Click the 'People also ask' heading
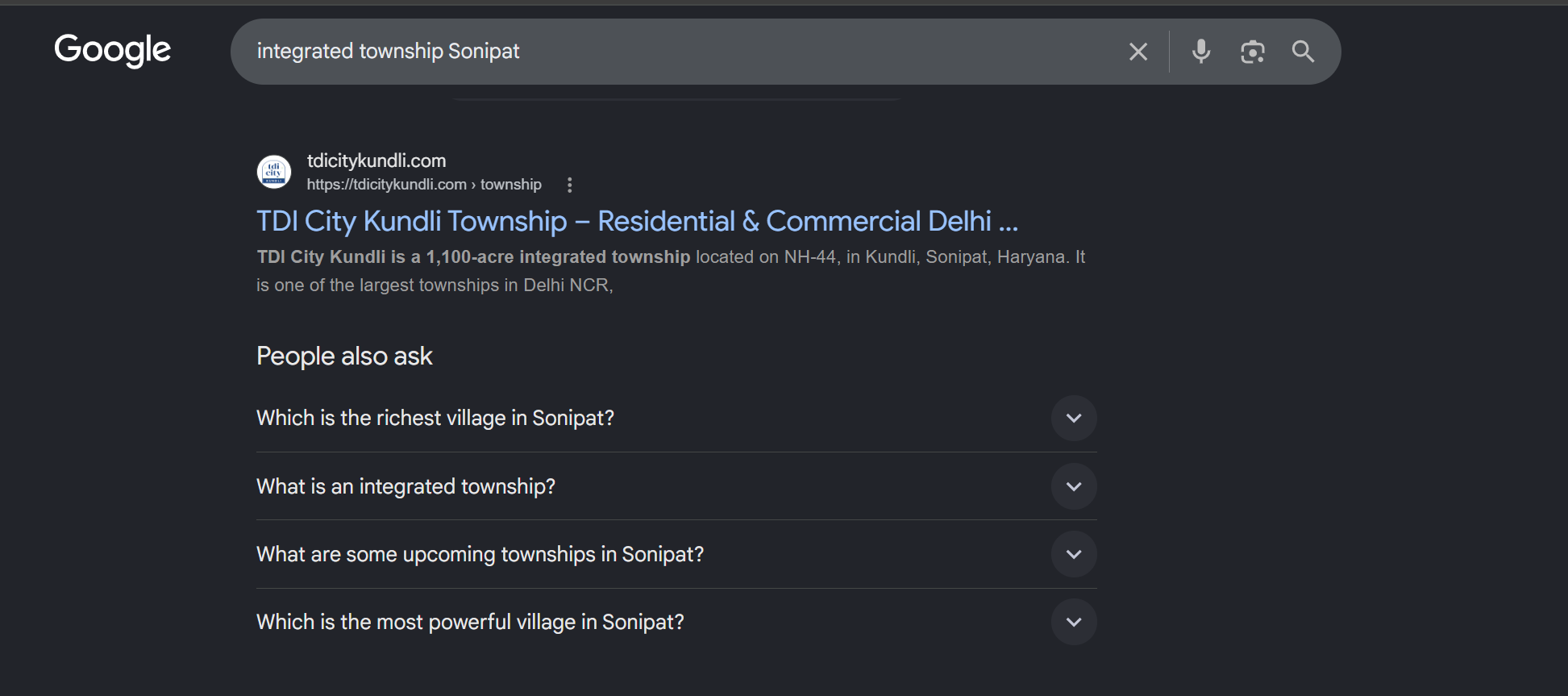Viewport: 1568px width, 696px height. click(x=344, y=356)
